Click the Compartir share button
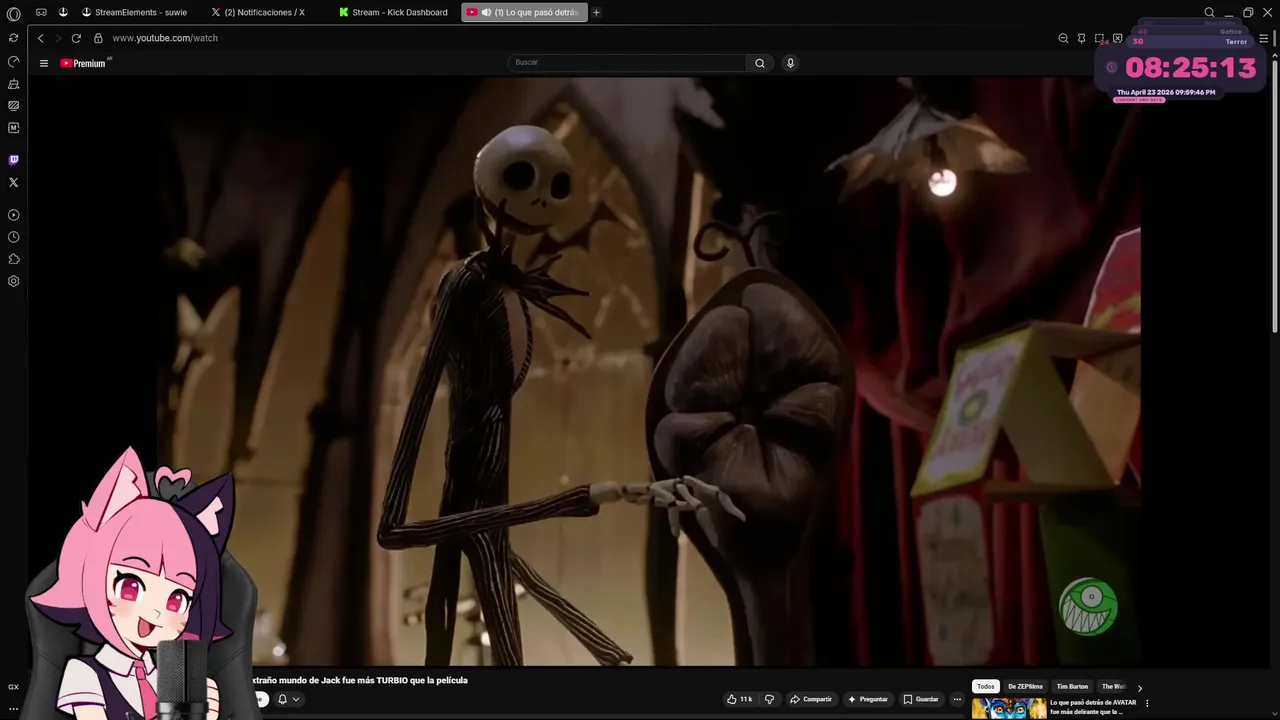Viewport: 1280px width, 720px height. click(x=811, y=699)
